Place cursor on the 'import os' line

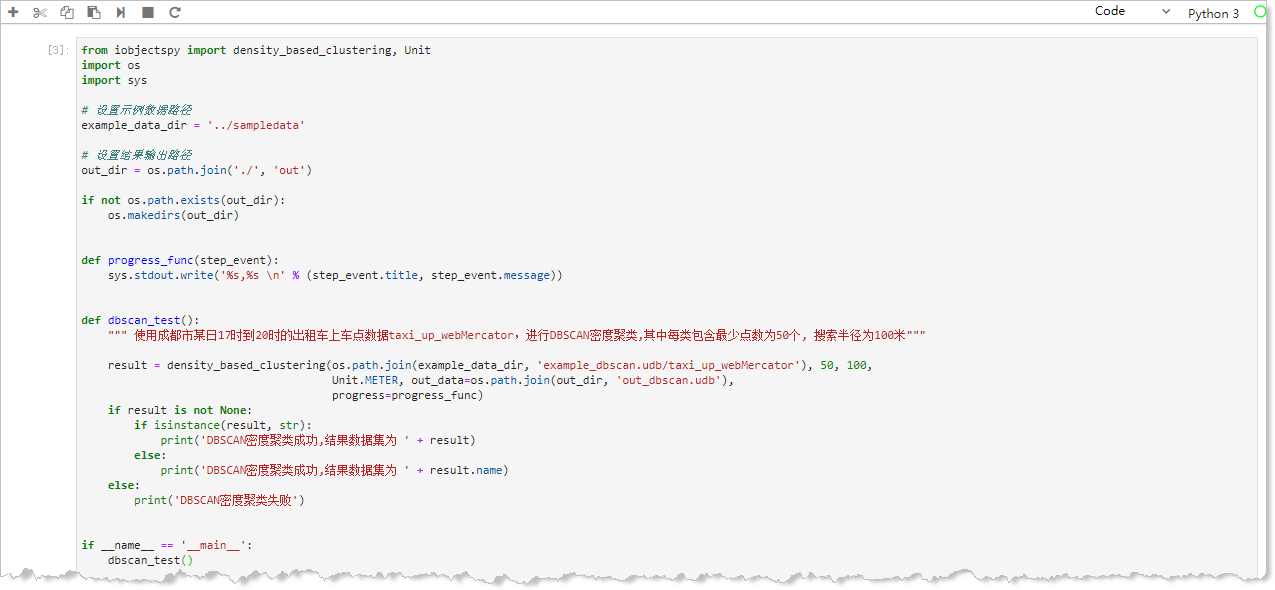[111, 65]
